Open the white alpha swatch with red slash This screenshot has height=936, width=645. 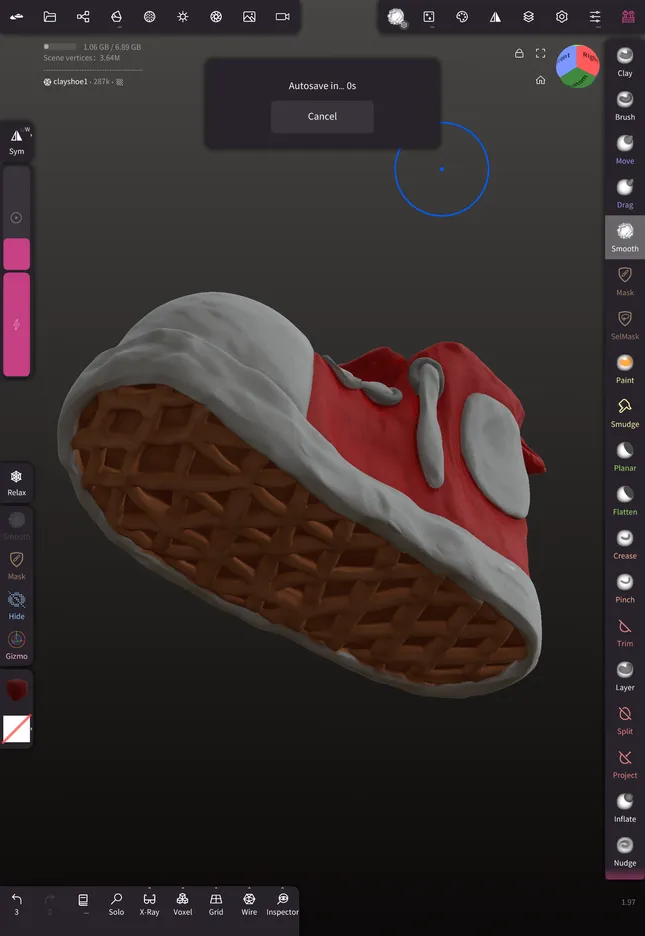click(17, 729)
